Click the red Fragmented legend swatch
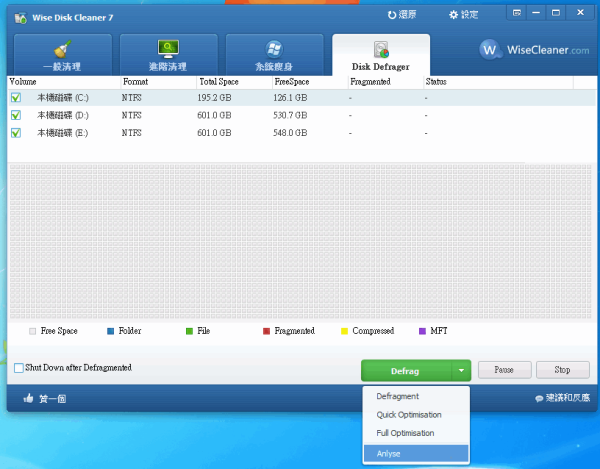The width and height of the screenshot is (600, 469). [267, 331]
